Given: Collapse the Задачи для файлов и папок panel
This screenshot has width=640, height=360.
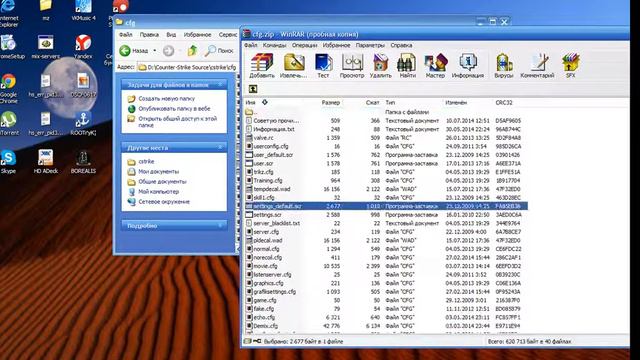Looking at the screenshot, I should (x=220, y=84).
